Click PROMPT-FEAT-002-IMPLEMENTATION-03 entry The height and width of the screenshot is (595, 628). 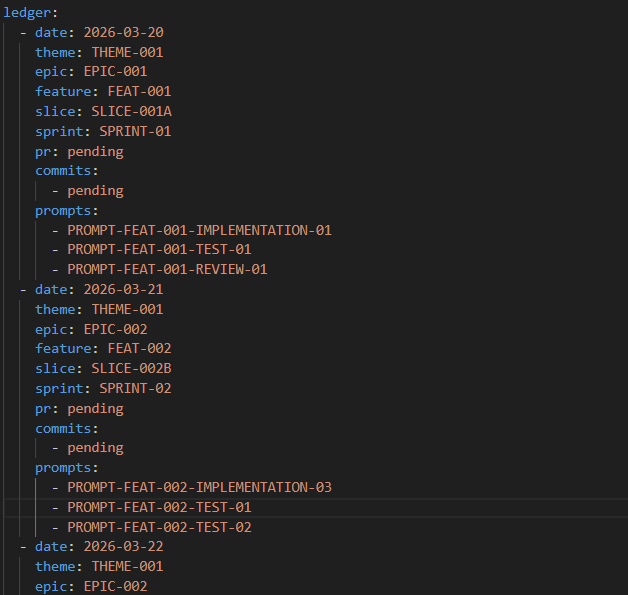pyautogui.click(x=199, y=487)
